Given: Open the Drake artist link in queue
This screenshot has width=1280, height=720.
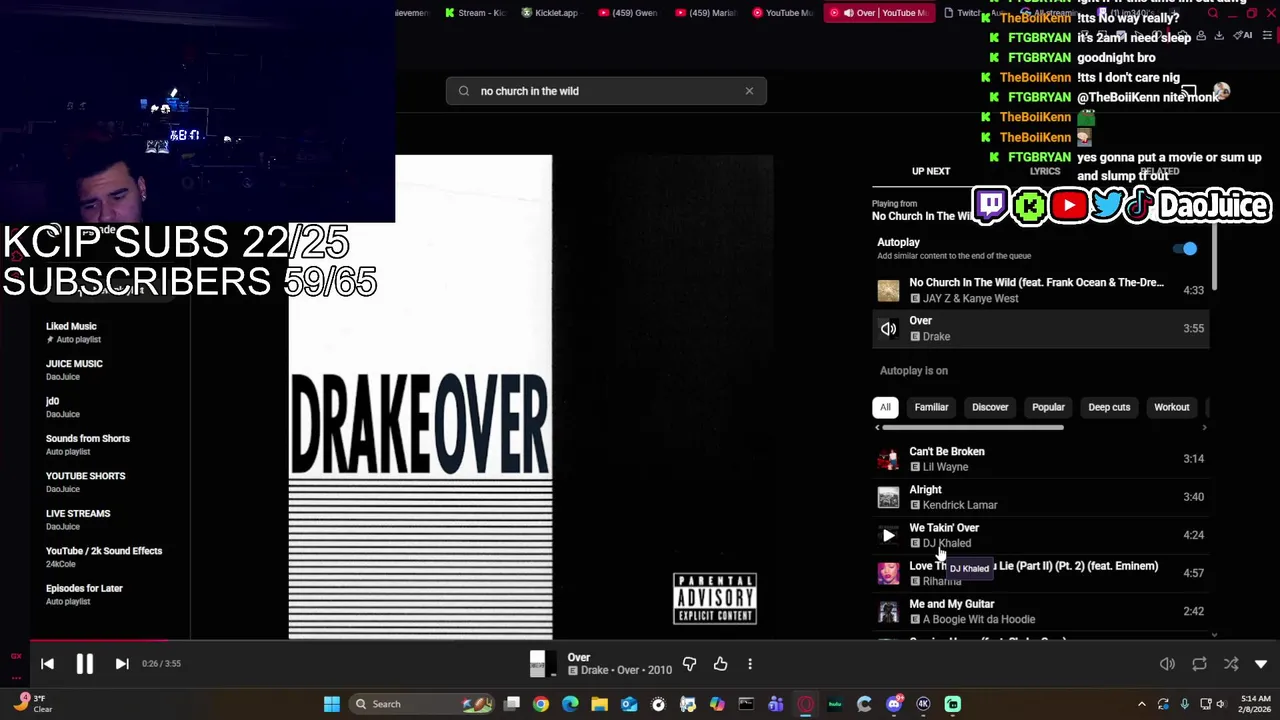Looking at the screenshot, I should (x=936, y=336).
